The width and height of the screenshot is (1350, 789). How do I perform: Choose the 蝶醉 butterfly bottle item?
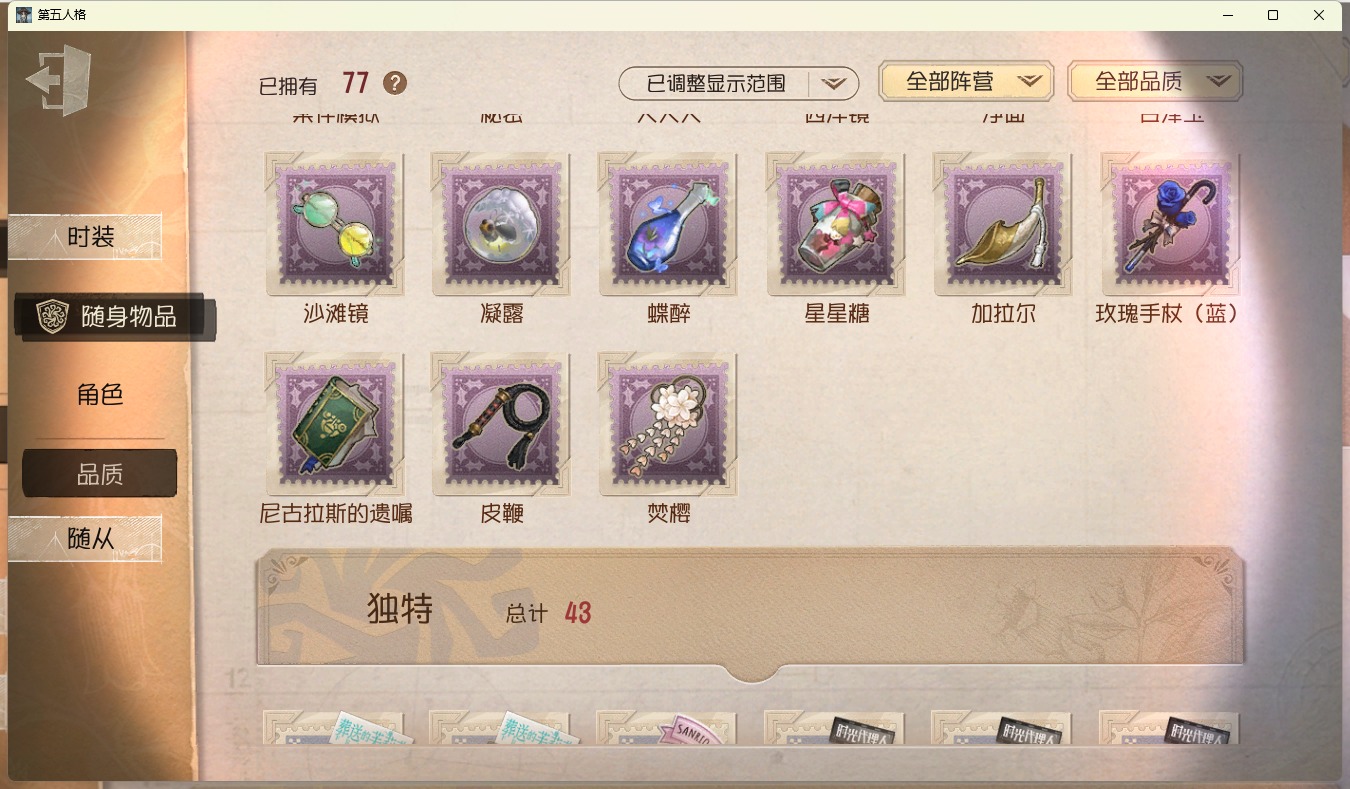(x=669, y=225)
